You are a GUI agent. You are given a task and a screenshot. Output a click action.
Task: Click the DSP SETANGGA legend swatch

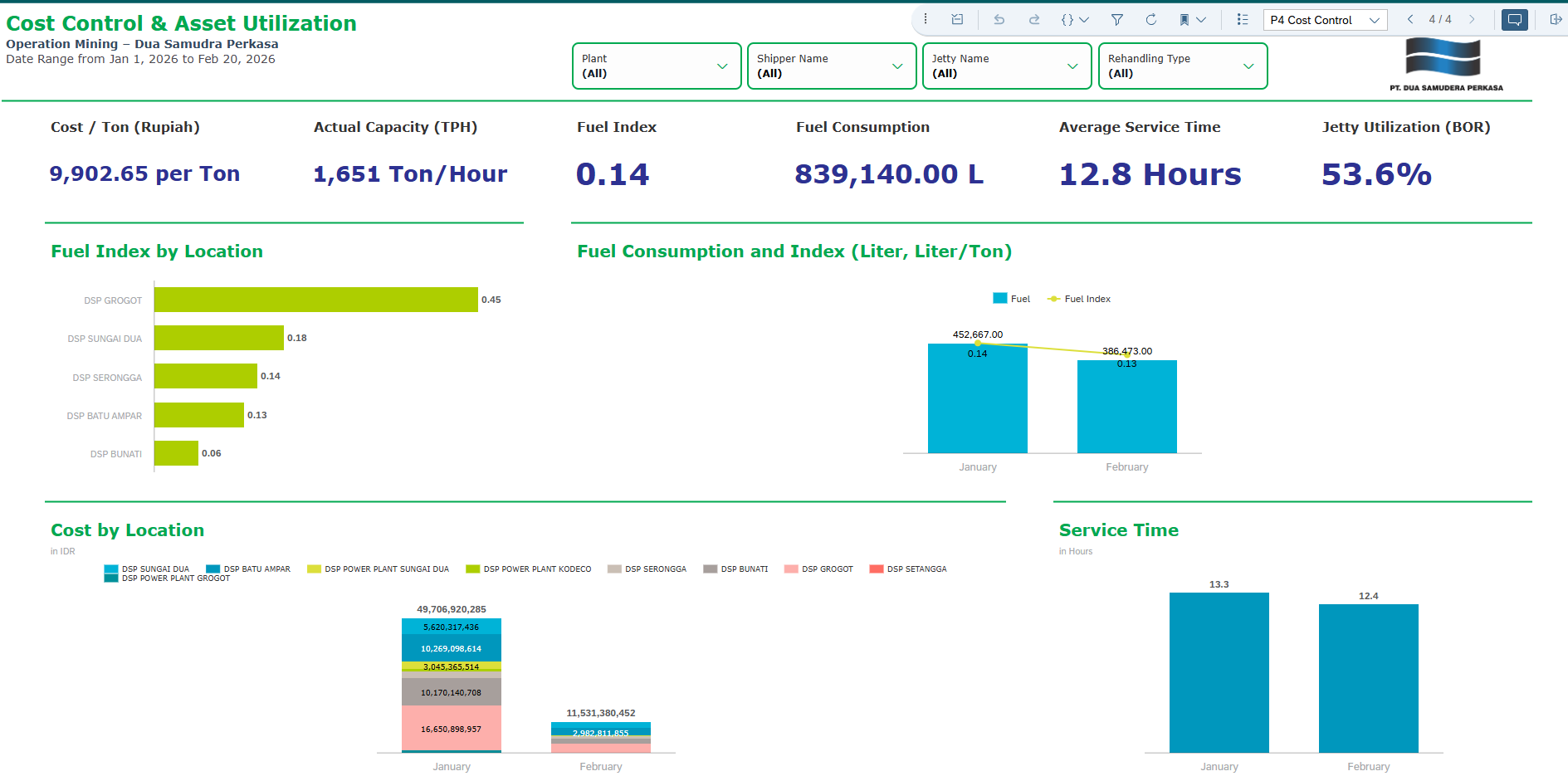(x=877, y=569)
